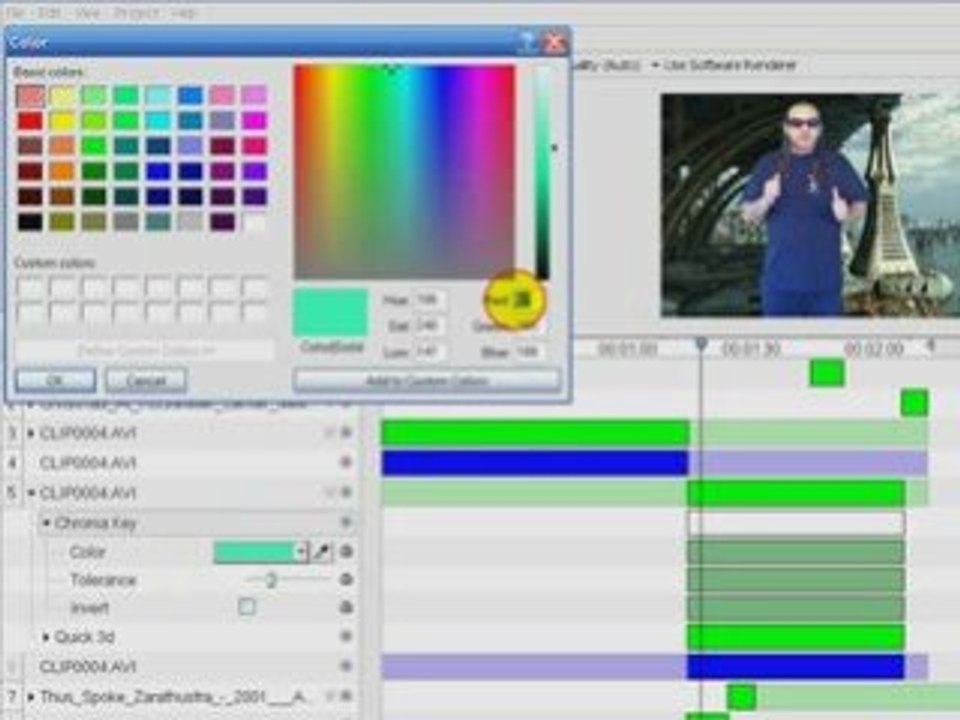Expand track 3 CLIP0004.AVI

point(31,433)
